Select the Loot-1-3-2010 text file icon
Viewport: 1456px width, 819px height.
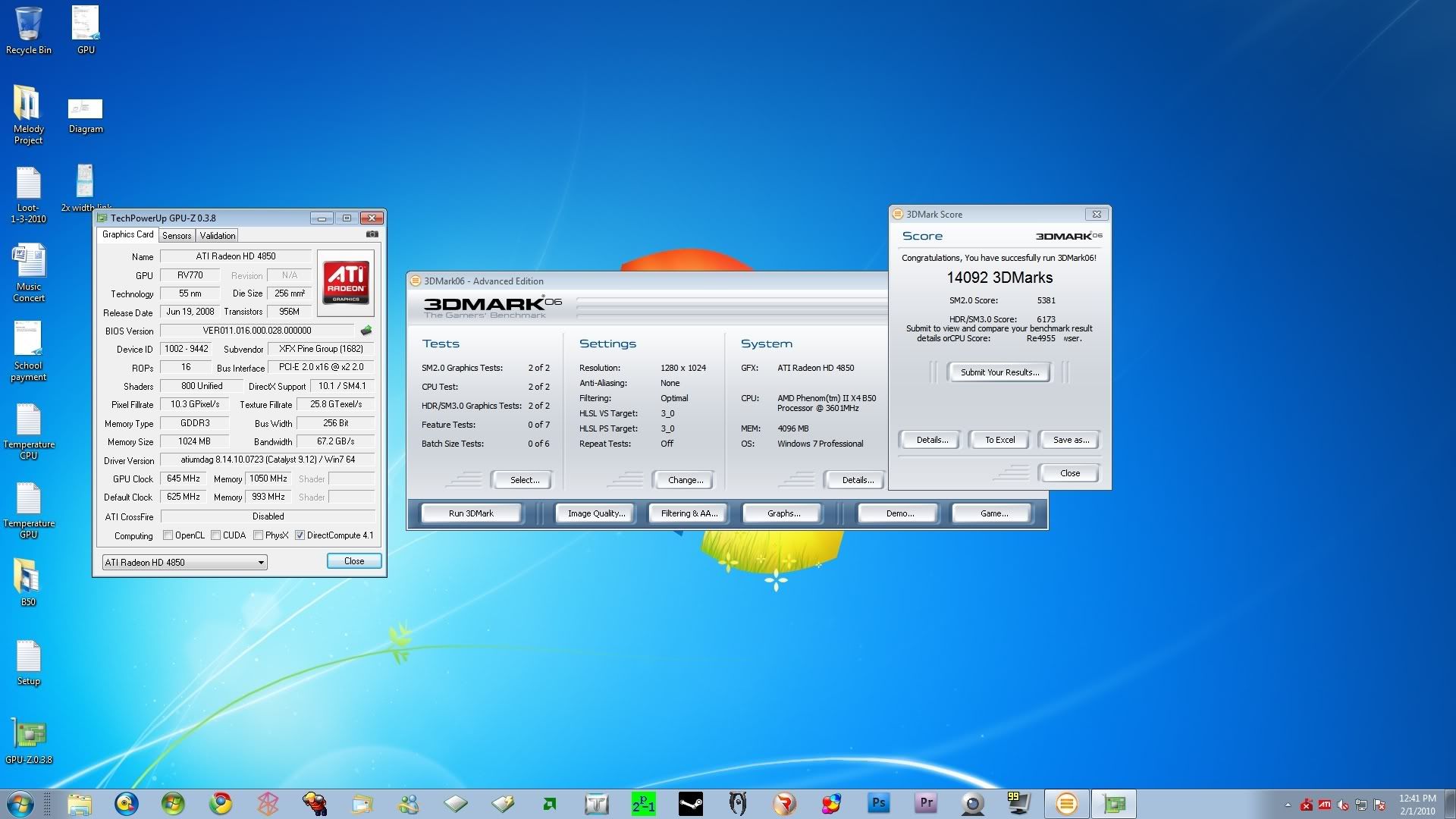pos(29,194)
